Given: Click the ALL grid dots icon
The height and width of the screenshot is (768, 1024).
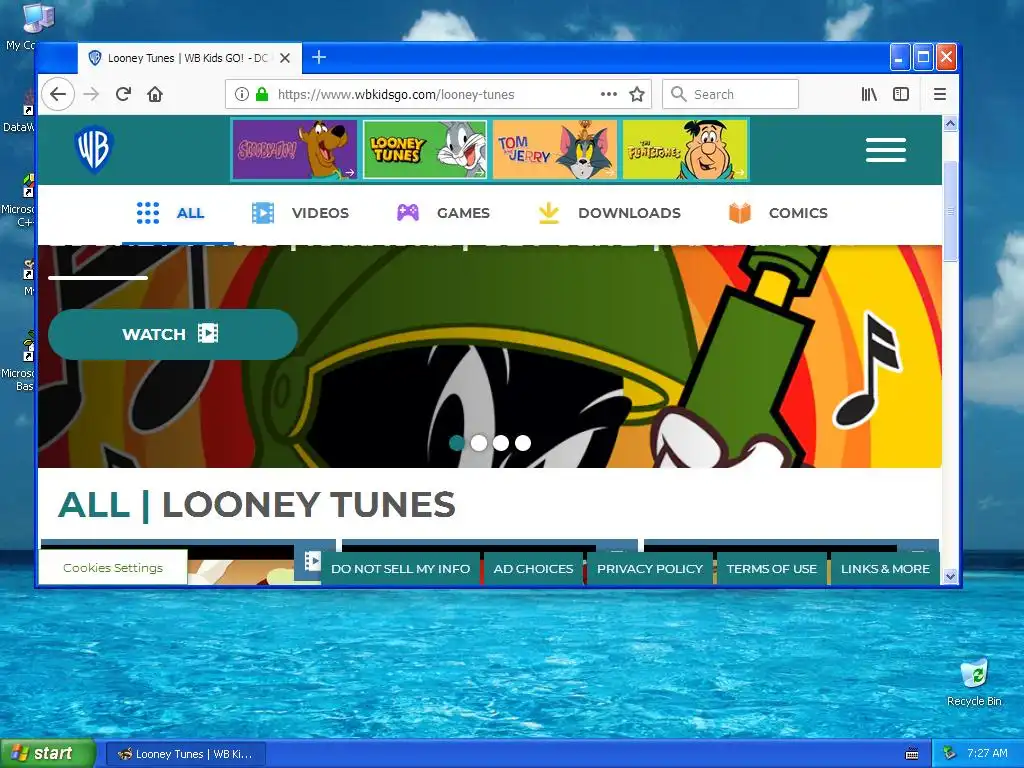Looking at the screenshot, I should (148, 213).
